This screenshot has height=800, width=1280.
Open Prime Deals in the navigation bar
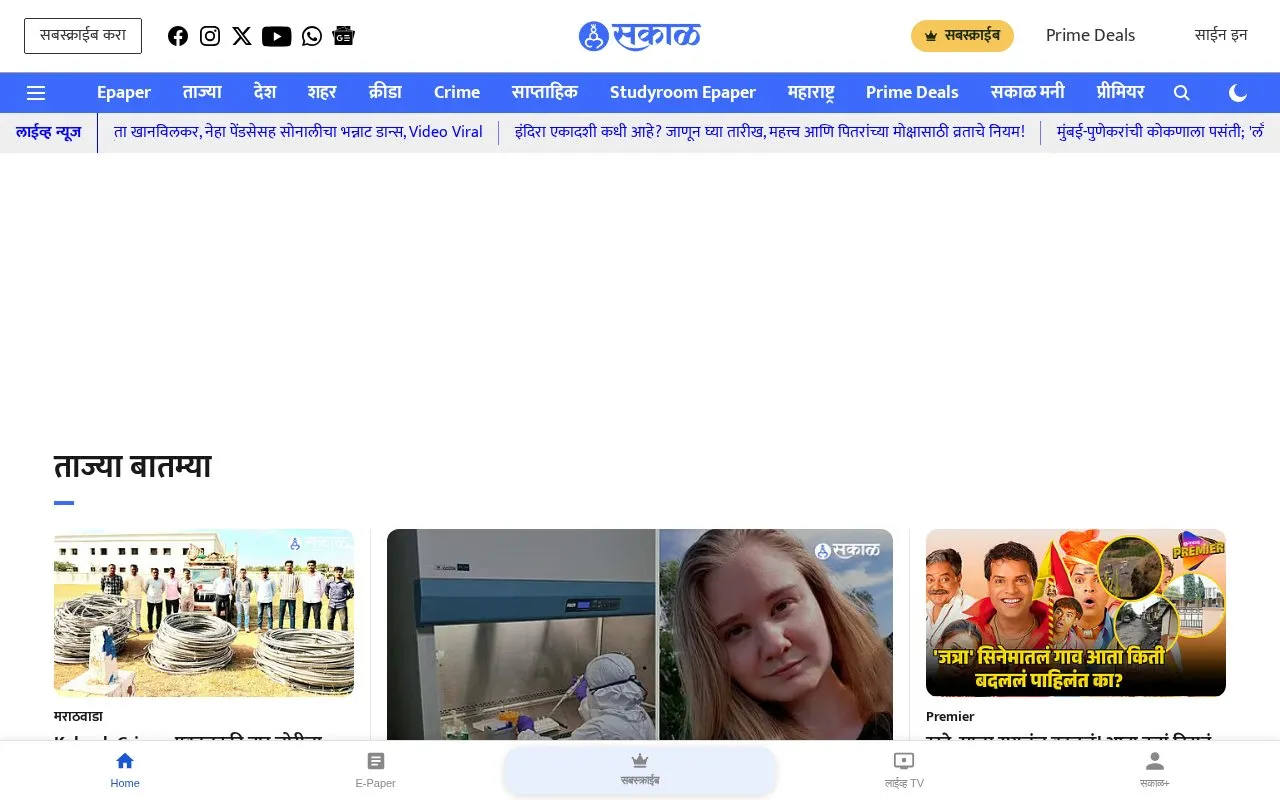tap(912, 93)
